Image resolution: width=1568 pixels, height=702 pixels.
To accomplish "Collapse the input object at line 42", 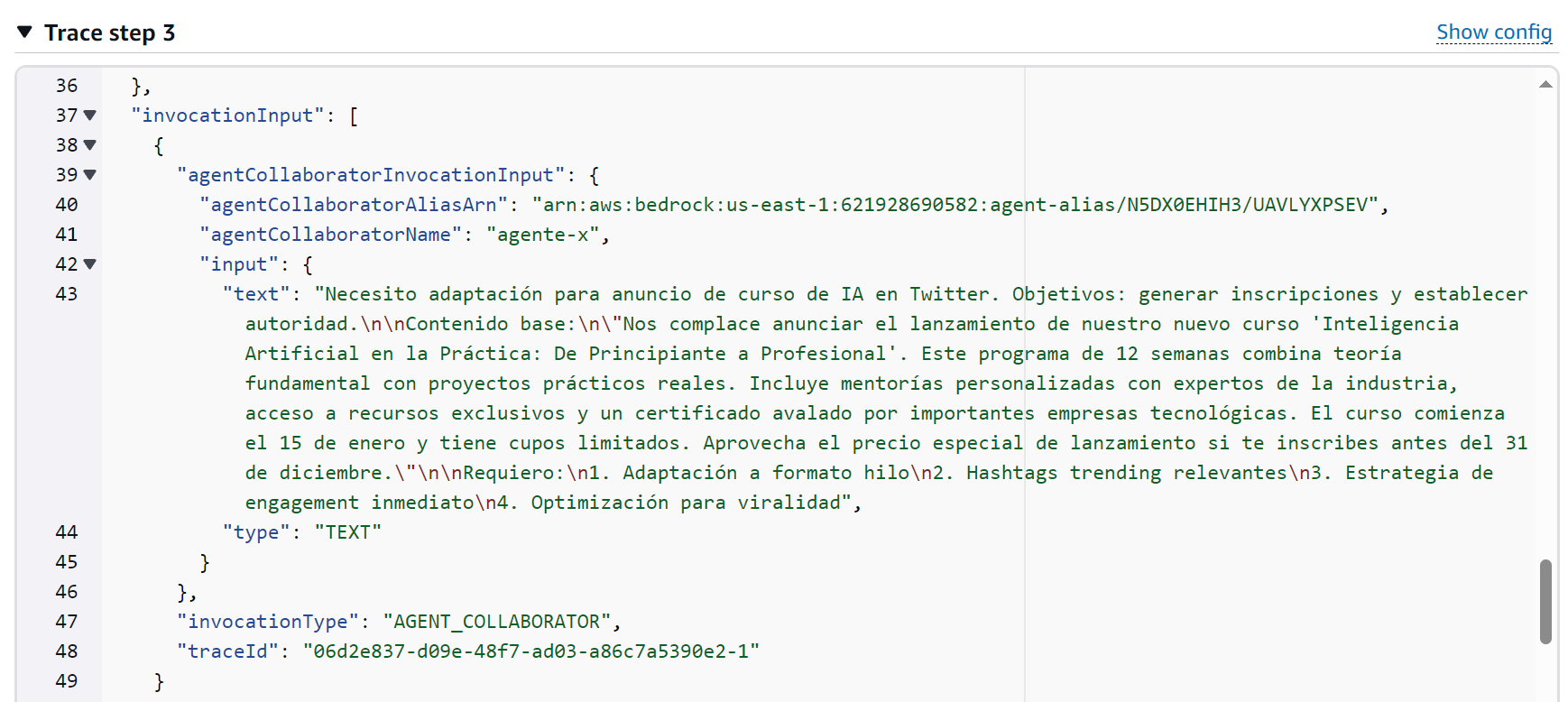I will (89, 264).
